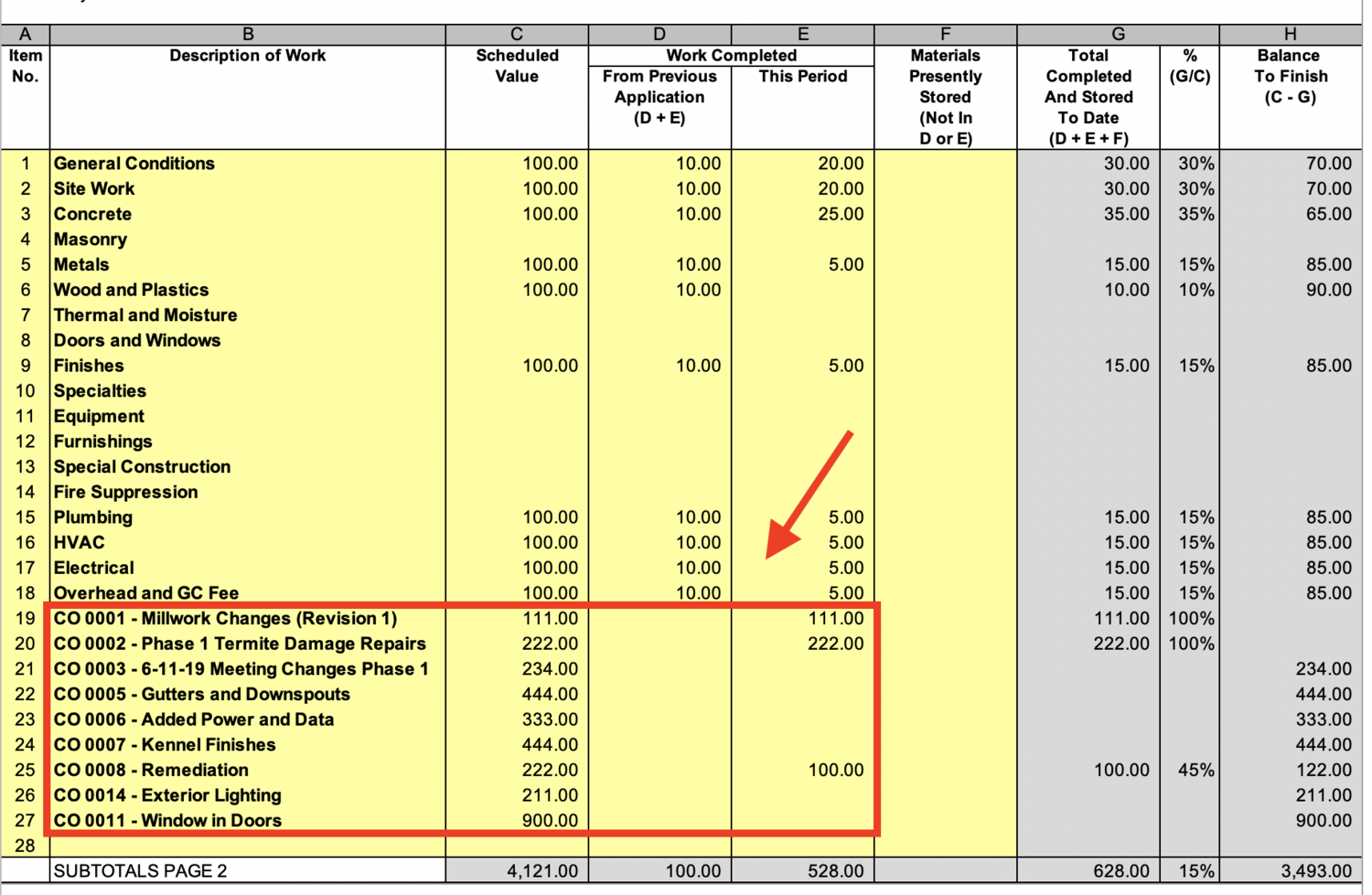Select the 'Fire Suppression' cell
The height and width of the screenshot is (895, 1372).
pos(248,493)
